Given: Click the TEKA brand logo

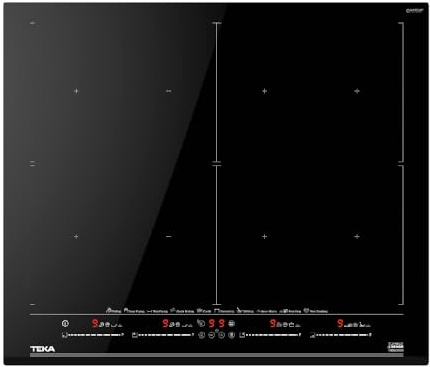Looking at the screenshot, I should 43,349.
